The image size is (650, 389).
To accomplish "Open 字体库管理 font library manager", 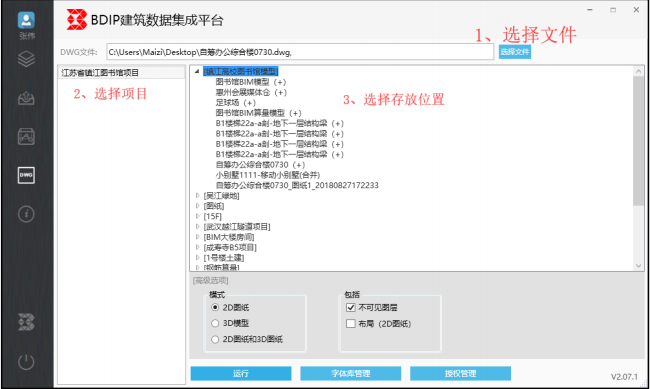I will 350,373.
